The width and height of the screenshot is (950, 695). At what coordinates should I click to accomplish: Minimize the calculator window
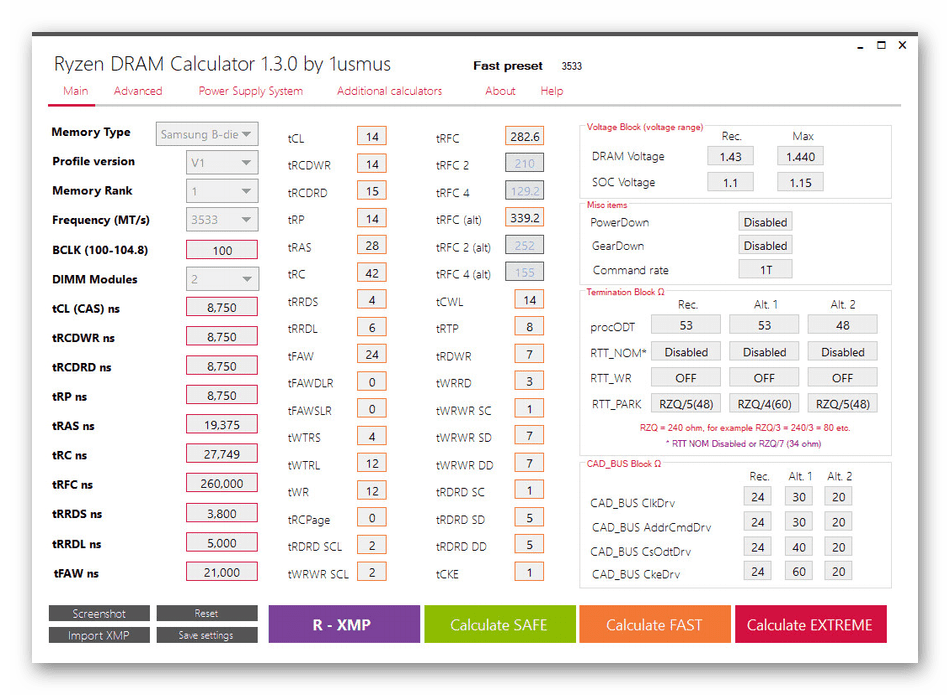tap(860, 46)
